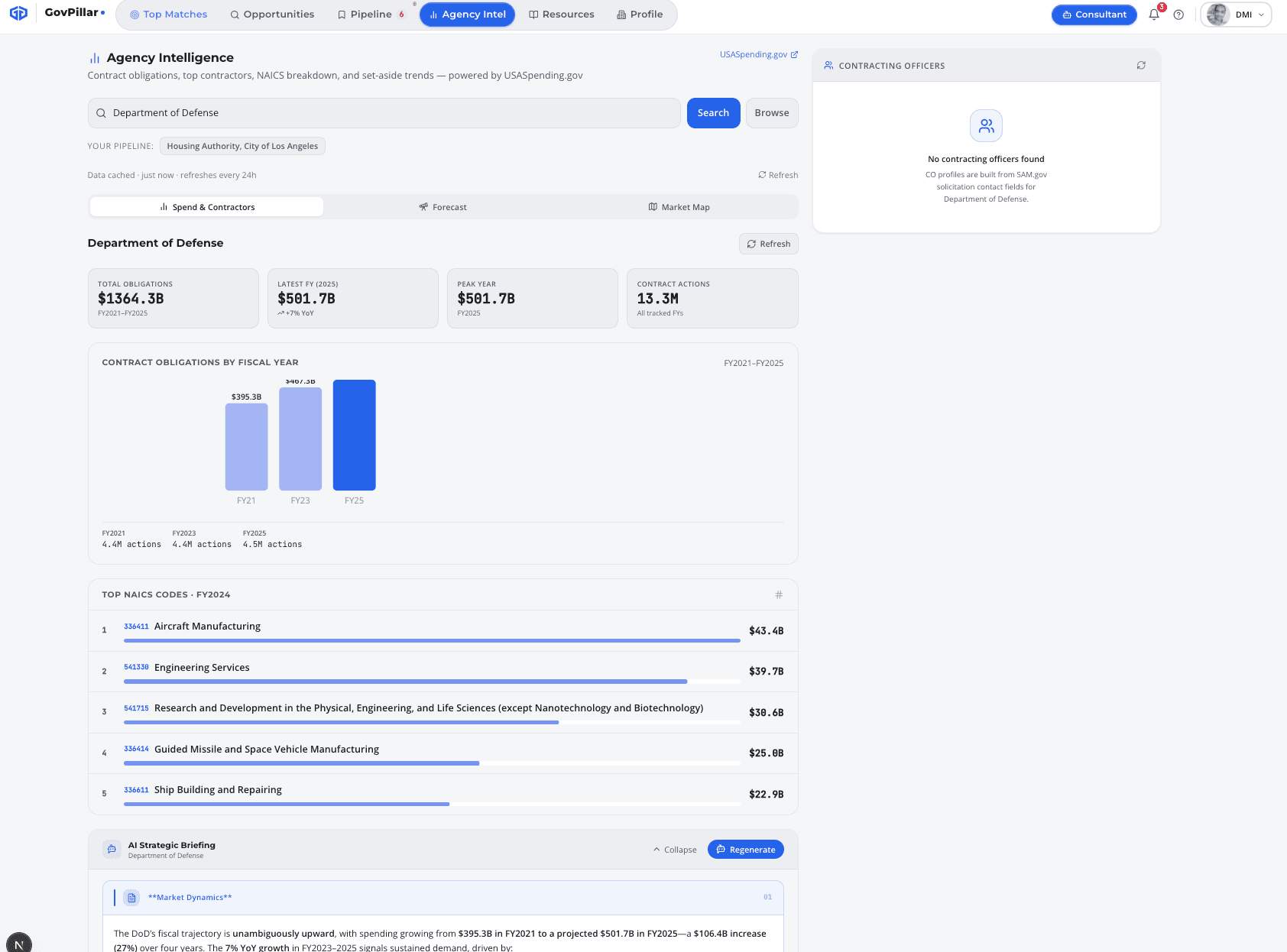Open the USASpending.gov external link
The width and height of the screenshot is (1287, 952).
758,54
